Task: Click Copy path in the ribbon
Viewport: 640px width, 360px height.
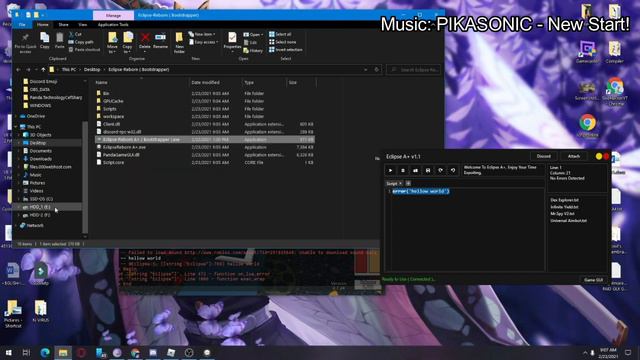Action: coord(81,42)
